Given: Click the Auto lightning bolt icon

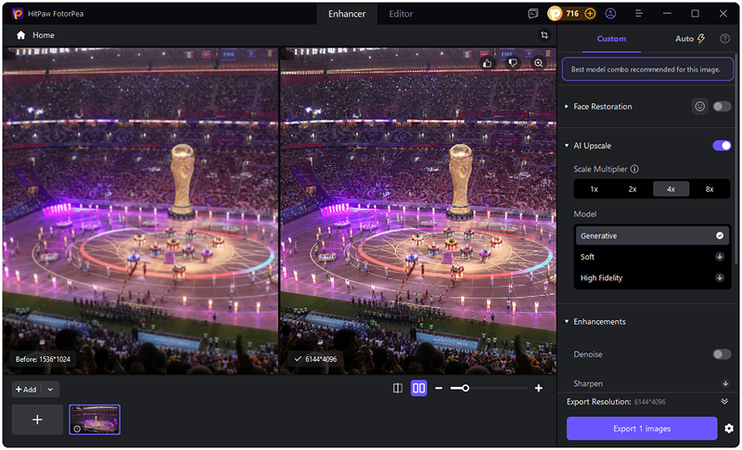Looking at the screenshot, I should tap(701, 39).
